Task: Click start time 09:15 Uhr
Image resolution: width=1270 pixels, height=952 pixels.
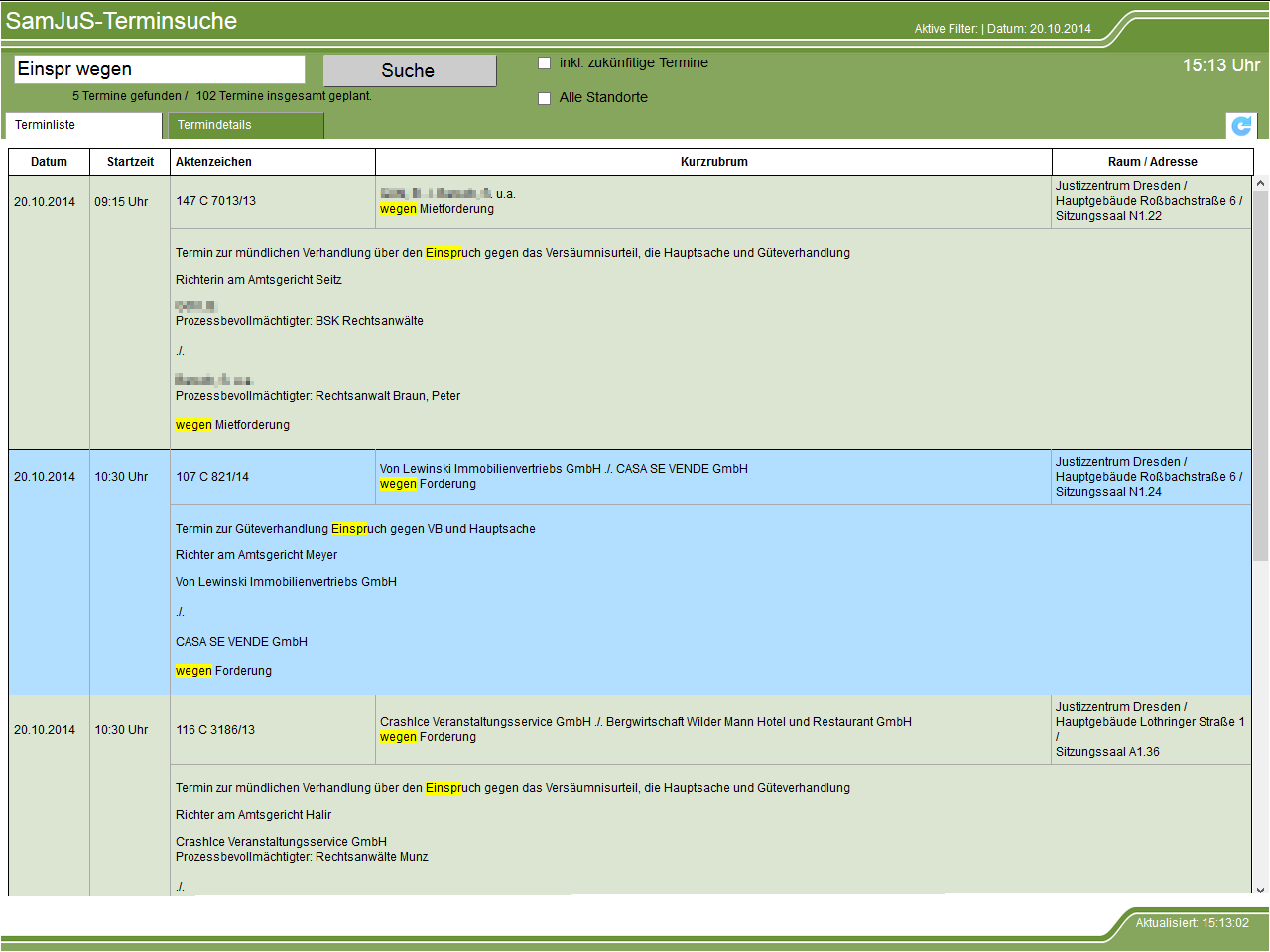Action: click(121, 202)
